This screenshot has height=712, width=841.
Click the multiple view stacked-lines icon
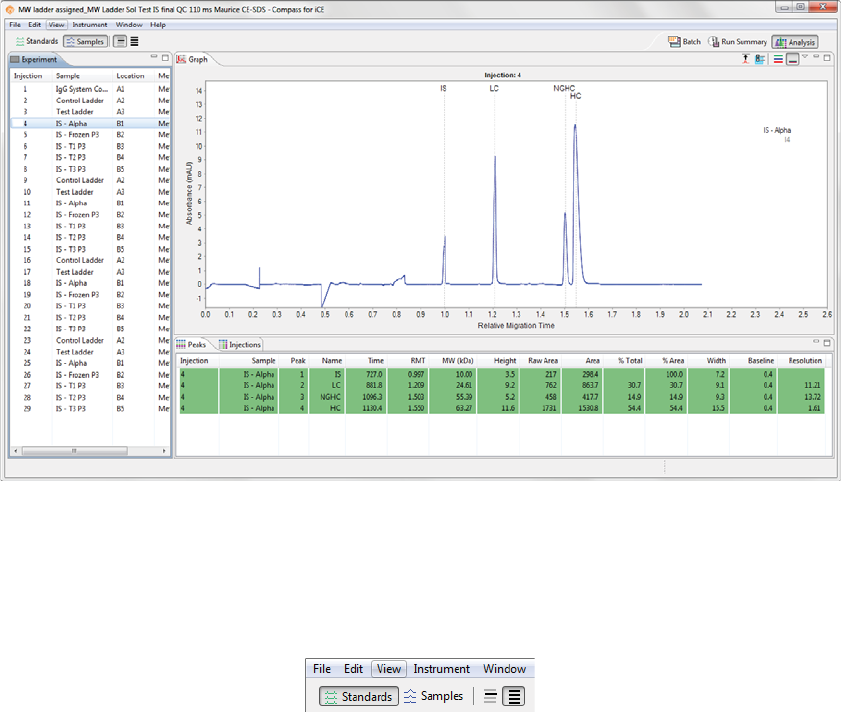[x=135, y=42]
